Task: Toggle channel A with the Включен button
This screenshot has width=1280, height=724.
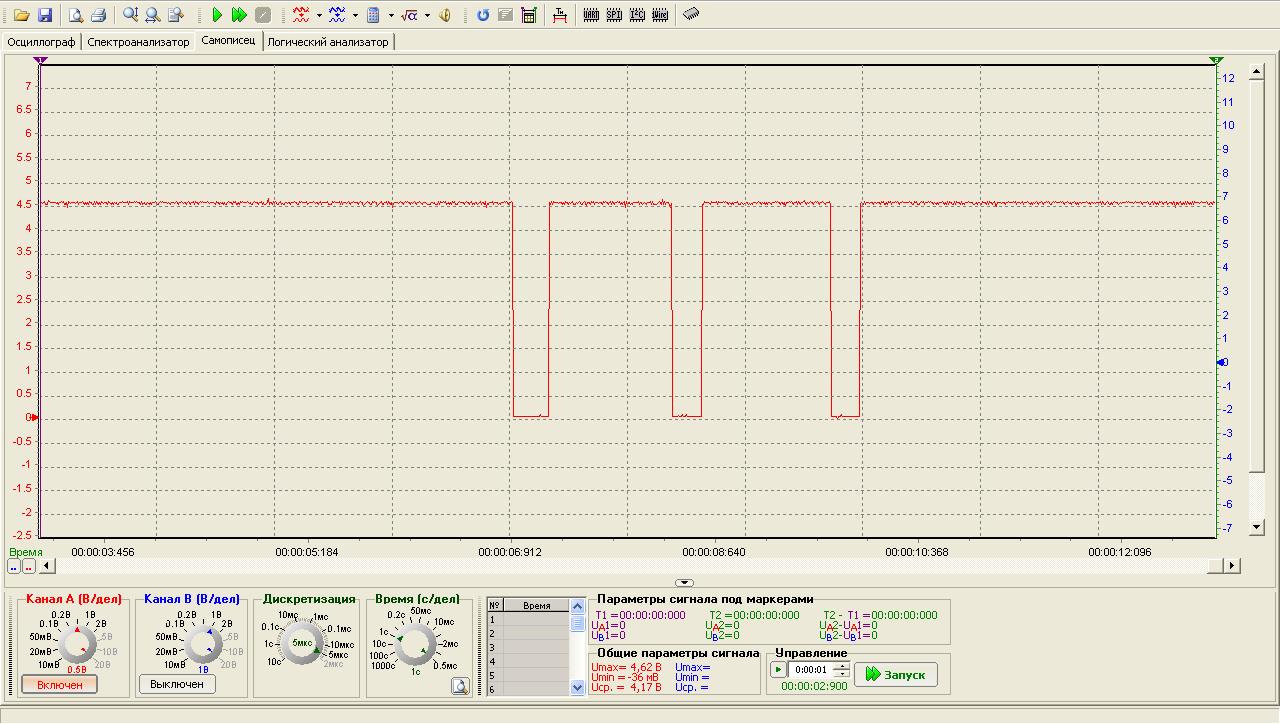Action: tap(60, 685)
